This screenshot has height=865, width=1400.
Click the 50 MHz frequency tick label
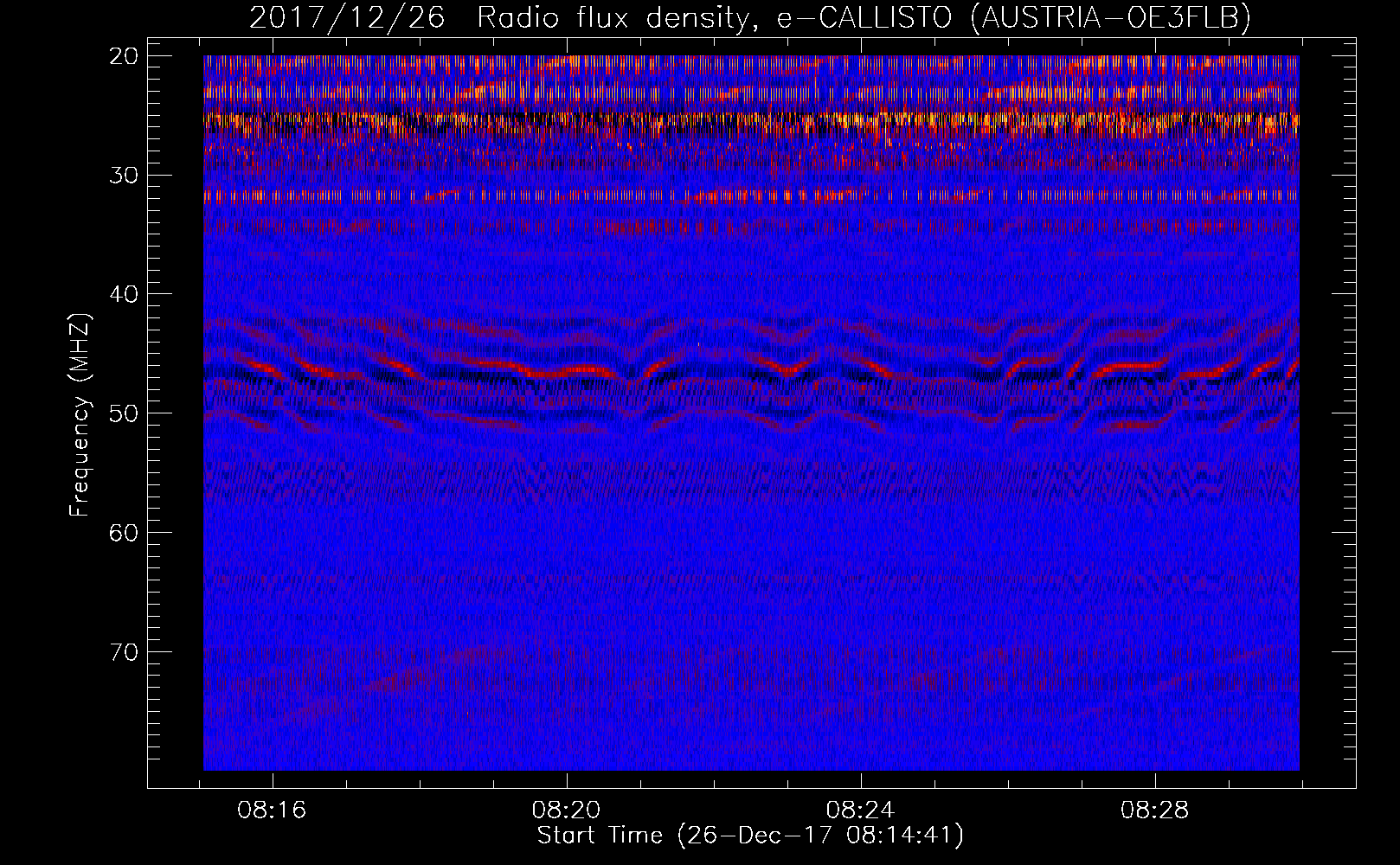point(125,413)
